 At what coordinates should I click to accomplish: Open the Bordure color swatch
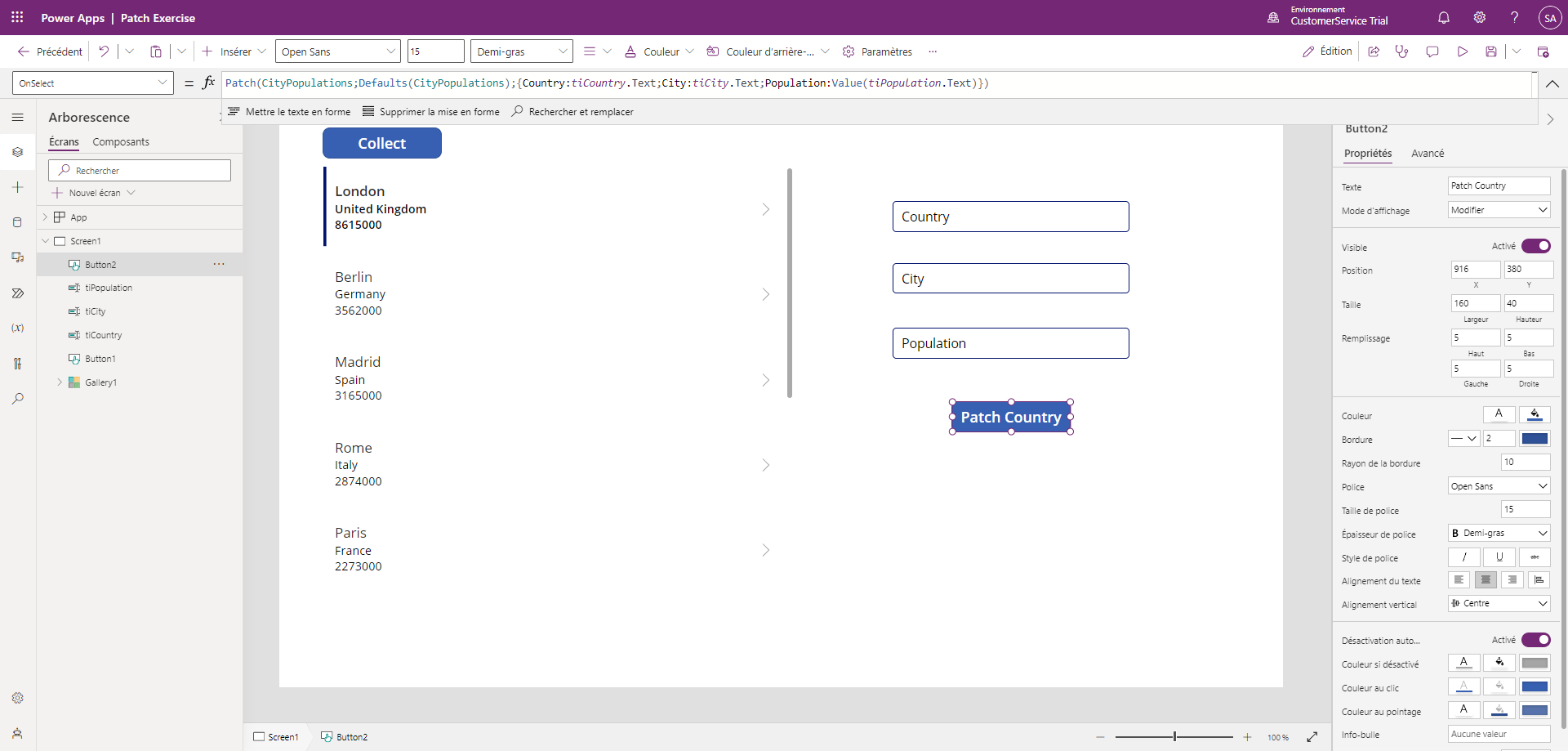(1535, 439)
